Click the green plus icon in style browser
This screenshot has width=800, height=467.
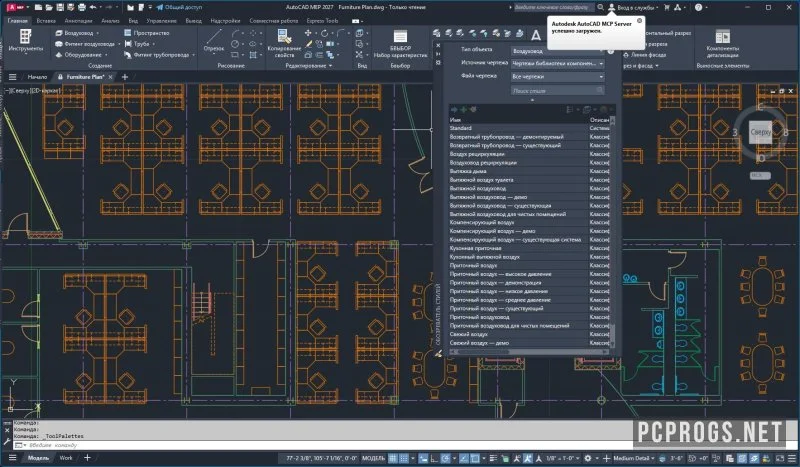463,109
